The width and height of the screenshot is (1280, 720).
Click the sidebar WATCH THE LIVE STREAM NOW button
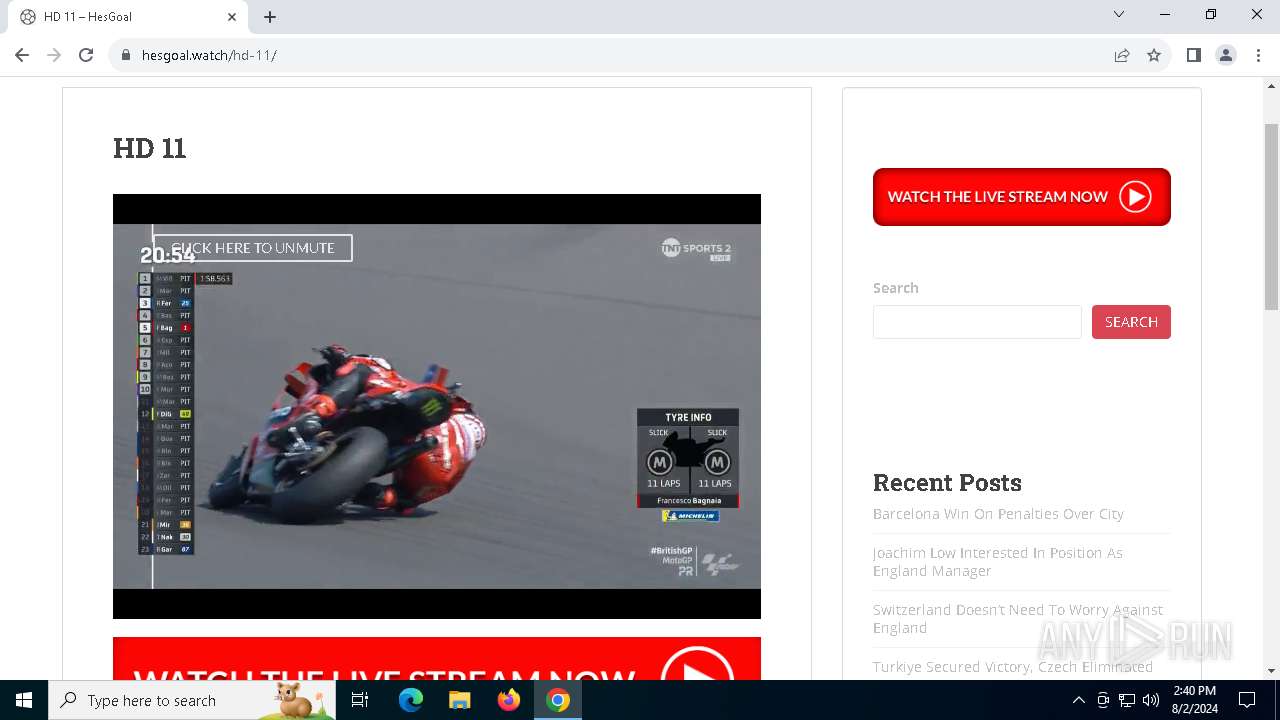tap(1021, 197)
